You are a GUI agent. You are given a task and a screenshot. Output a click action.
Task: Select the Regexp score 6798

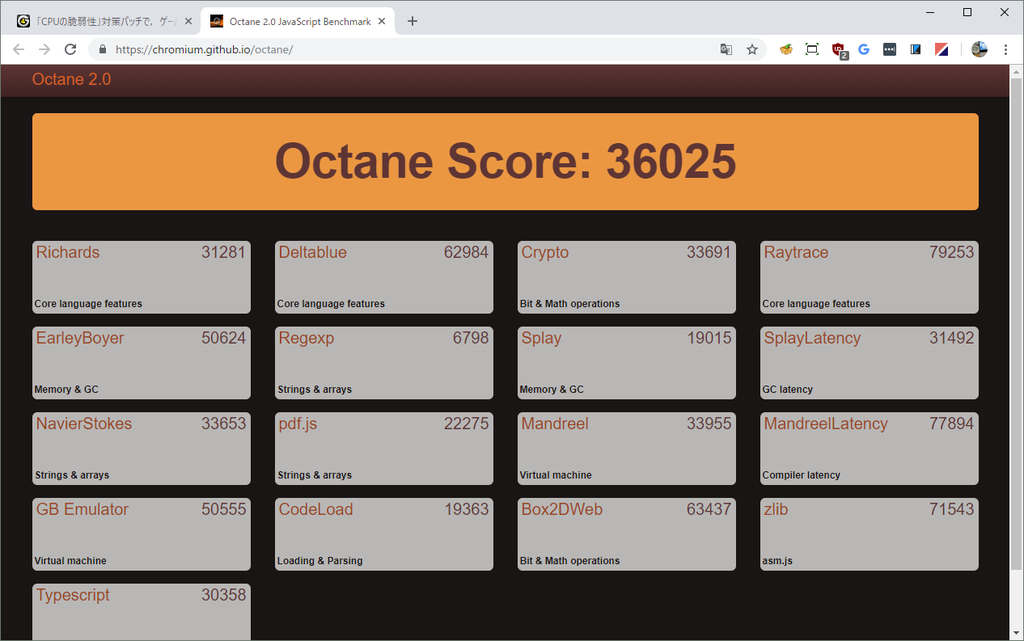pos(471,338)
